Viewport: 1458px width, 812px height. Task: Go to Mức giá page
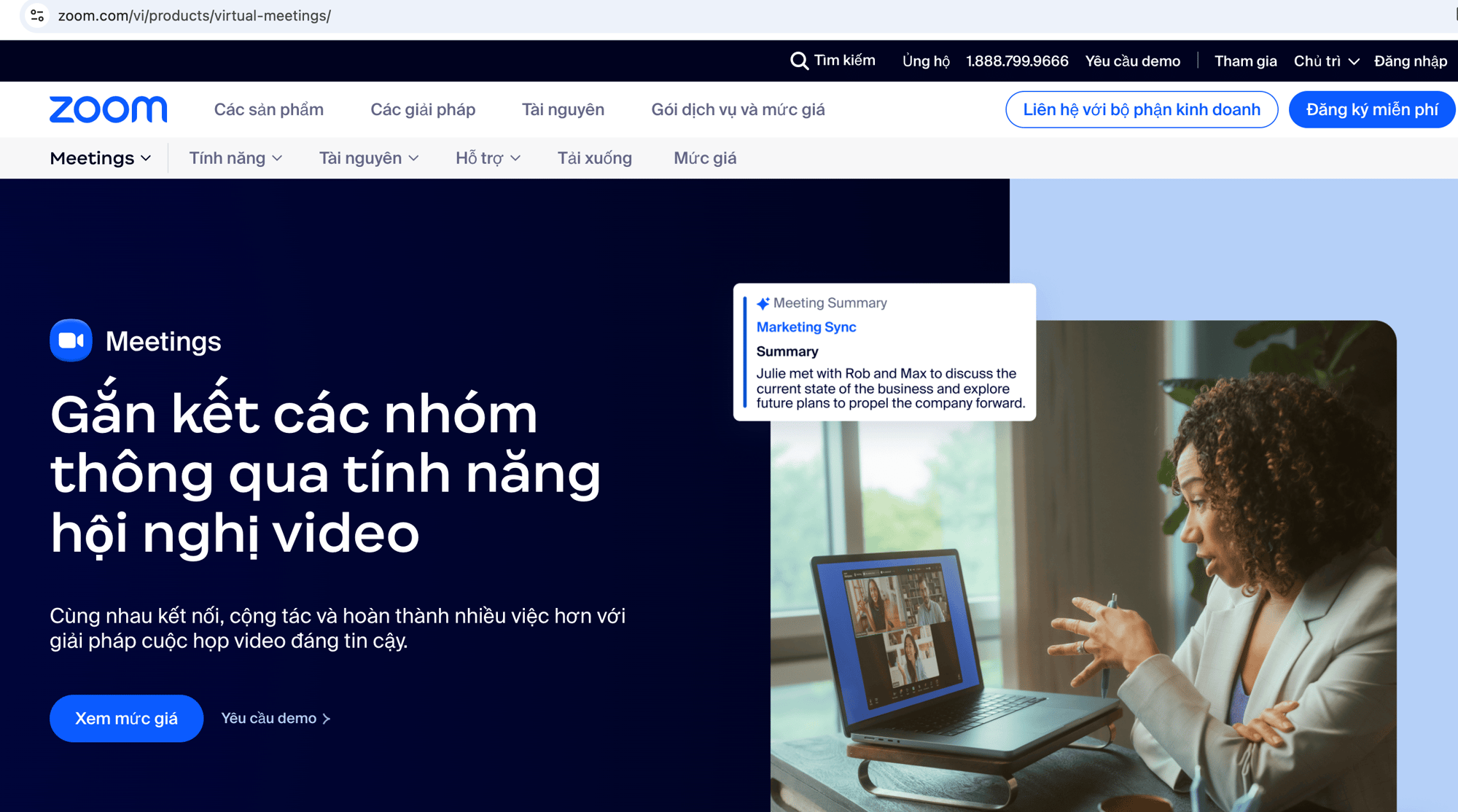705,158
